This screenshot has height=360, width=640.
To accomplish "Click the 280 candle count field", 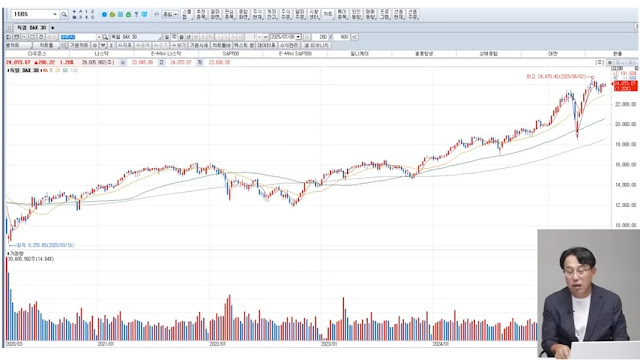I will [321, 37].
